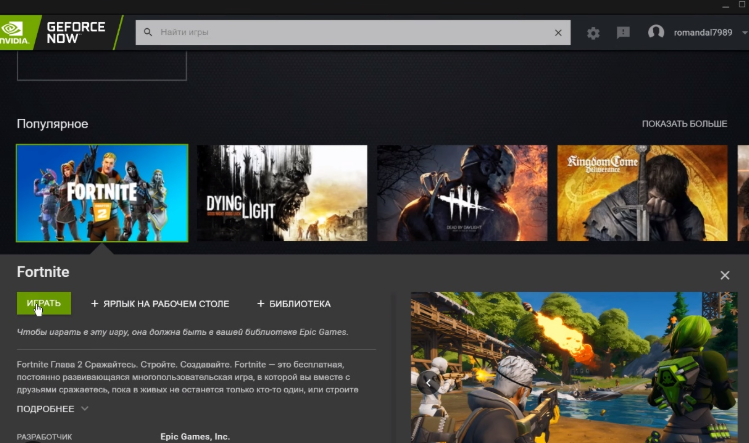The image size is (749, 443).
Task: Start Fortnite with ИГРАТЬ button
Action: (x=44, y=303)
